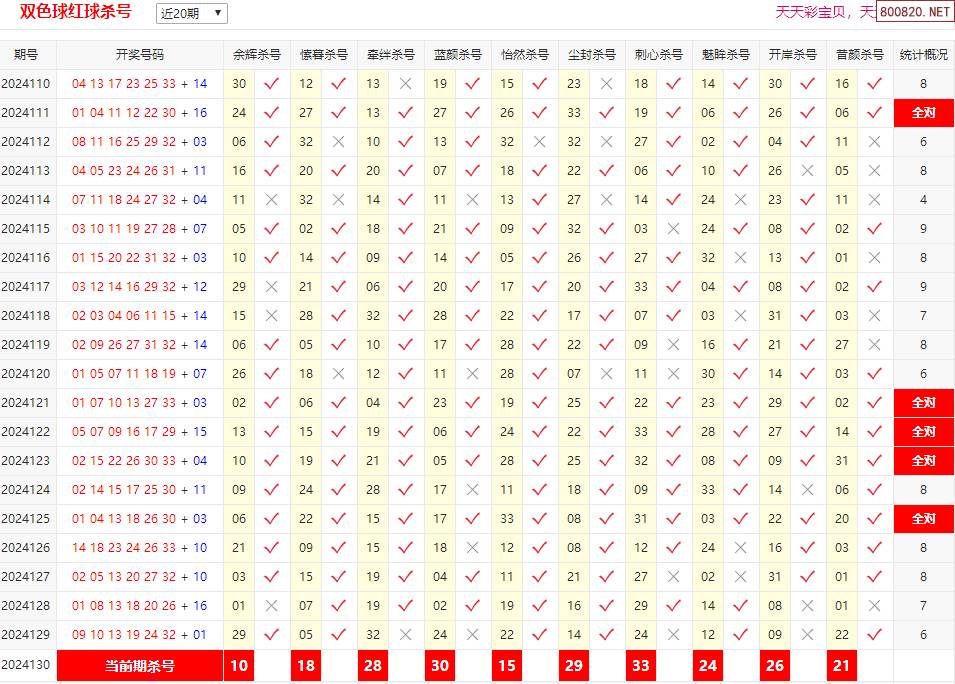Click the X mark under 牵绊杀号 in row 2024110
The width and height of the screenshot is (955, 684).
[x=406, y=84]
